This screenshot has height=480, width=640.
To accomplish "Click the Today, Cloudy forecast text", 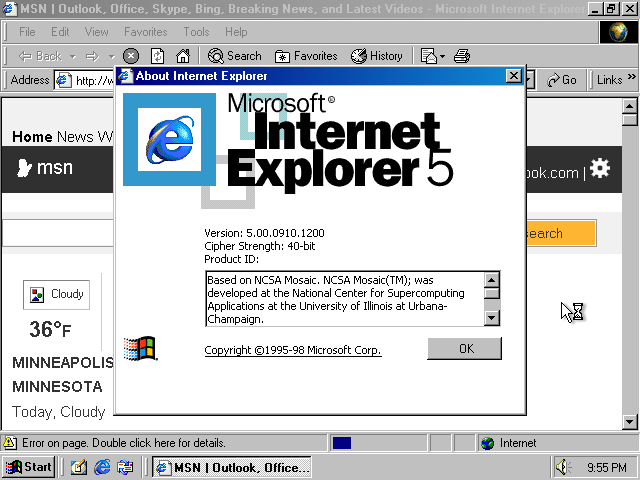I will coord(58,412).
